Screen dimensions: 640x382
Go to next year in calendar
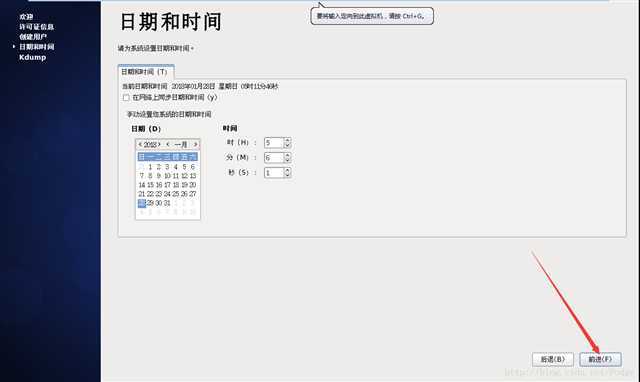[159, 144]
